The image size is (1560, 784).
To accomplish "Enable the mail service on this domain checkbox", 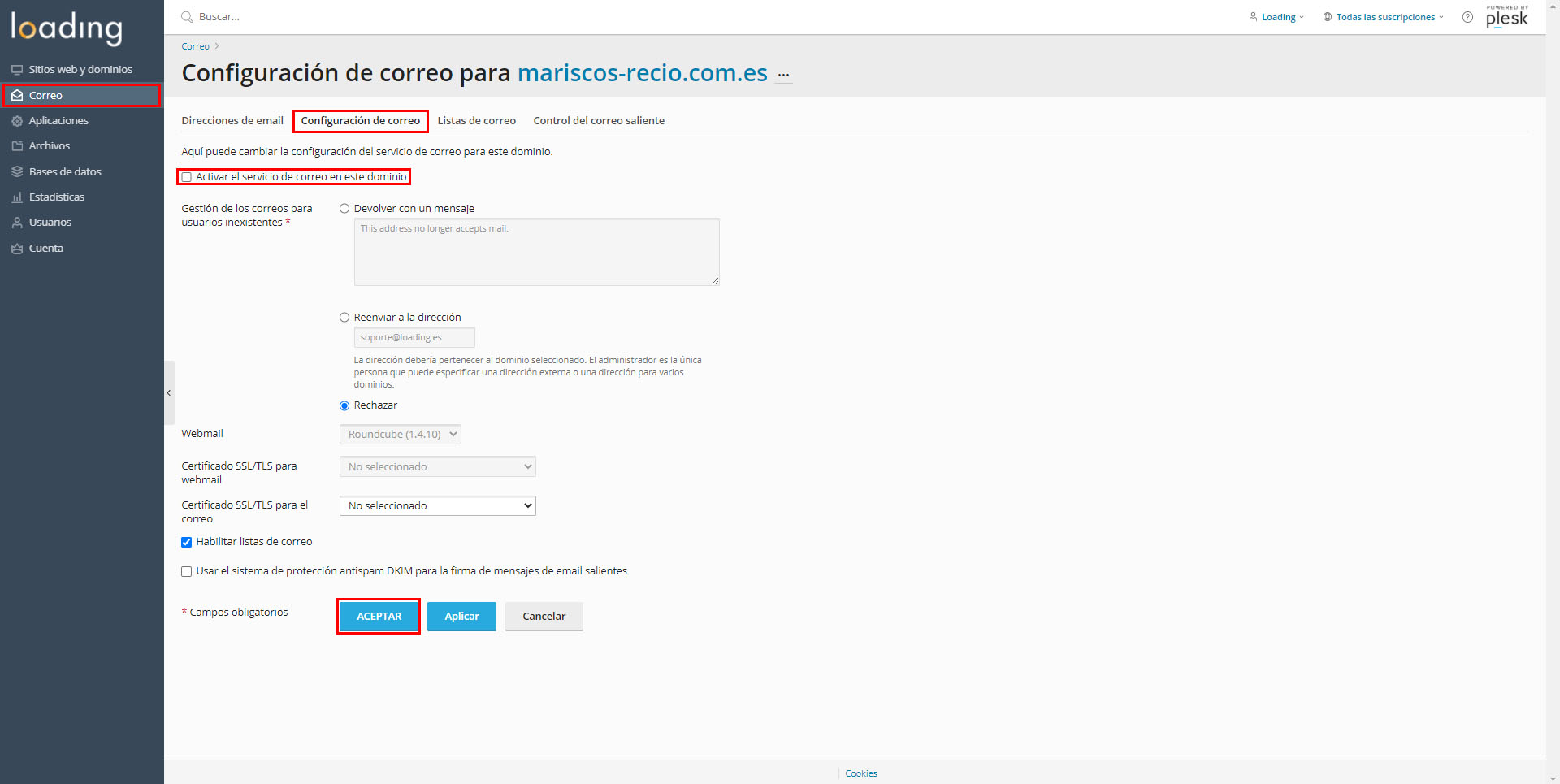I will click(187, 177).
